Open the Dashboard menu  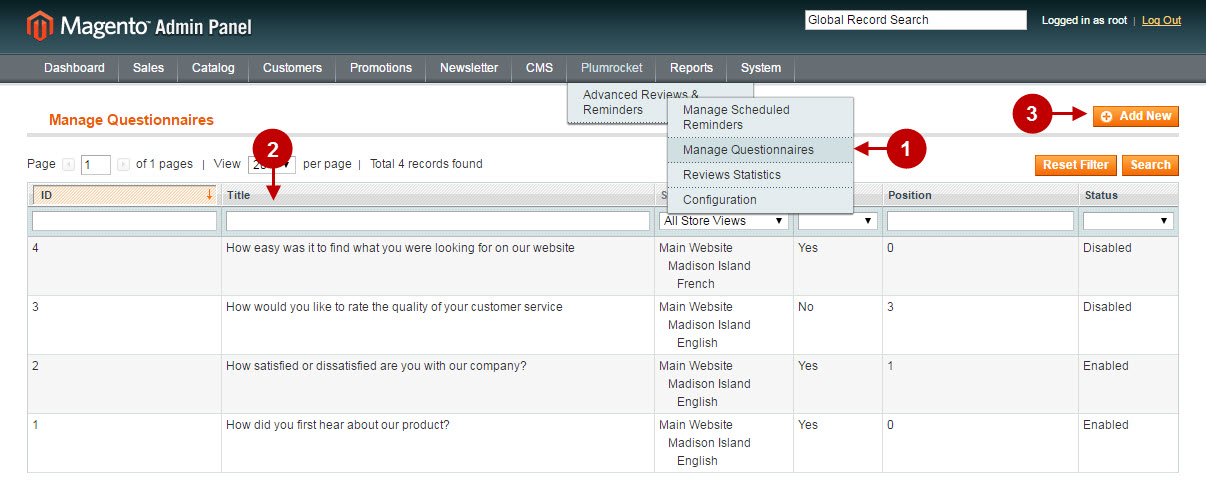click(x=74, y=68)
